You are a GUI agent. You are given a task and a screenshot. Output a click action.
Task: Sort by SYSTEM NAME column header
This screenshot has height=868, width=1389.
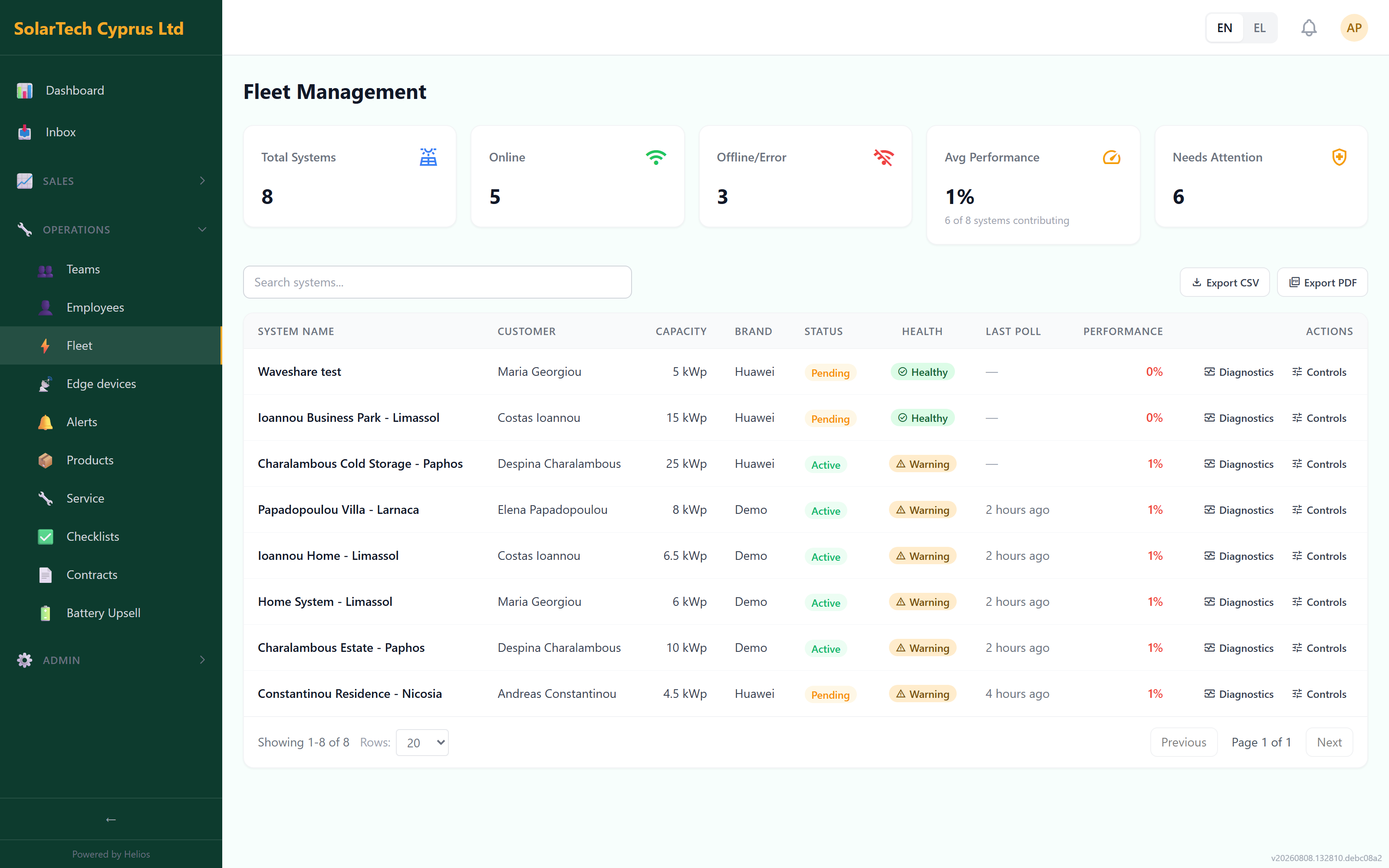(x=296, y=331)
